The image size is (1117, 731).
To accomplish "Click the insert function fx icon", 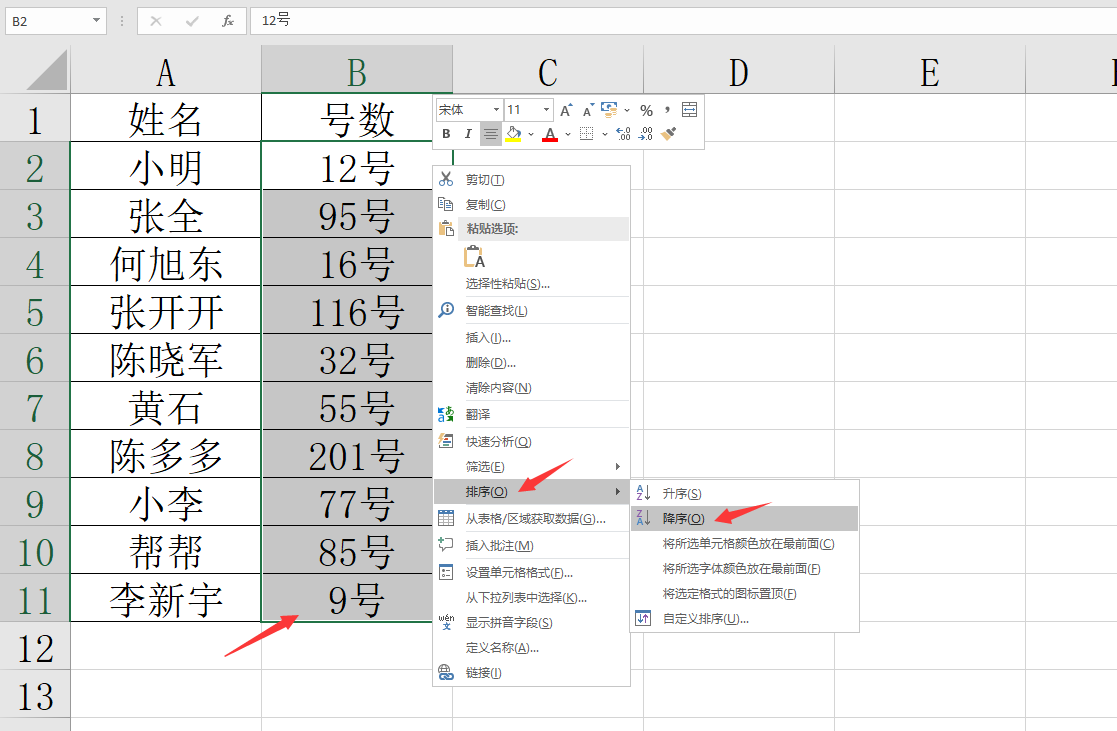I will point(228,21).
